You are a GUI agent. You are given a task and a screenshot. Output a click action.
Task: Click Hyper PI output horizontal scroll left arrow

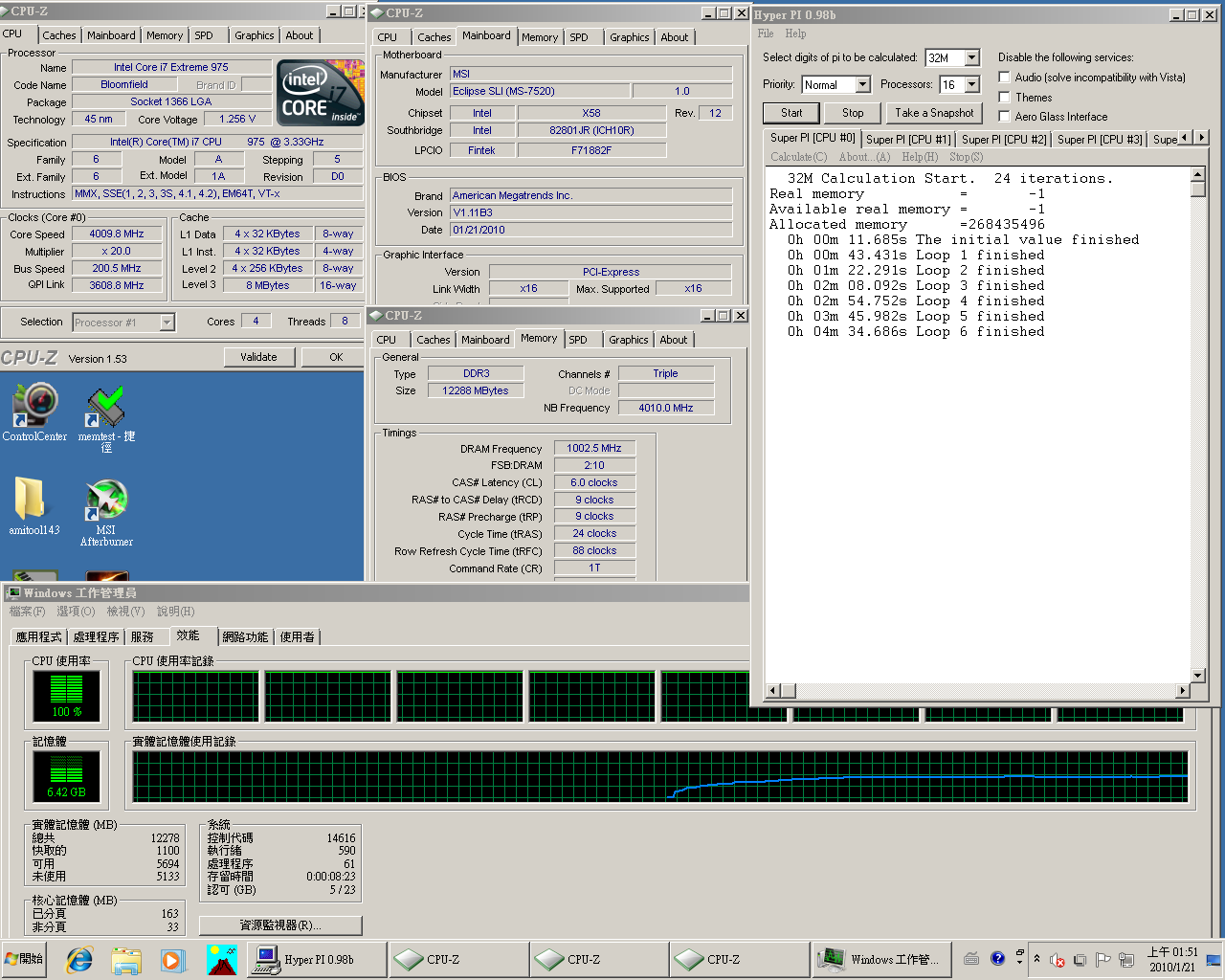773,690
